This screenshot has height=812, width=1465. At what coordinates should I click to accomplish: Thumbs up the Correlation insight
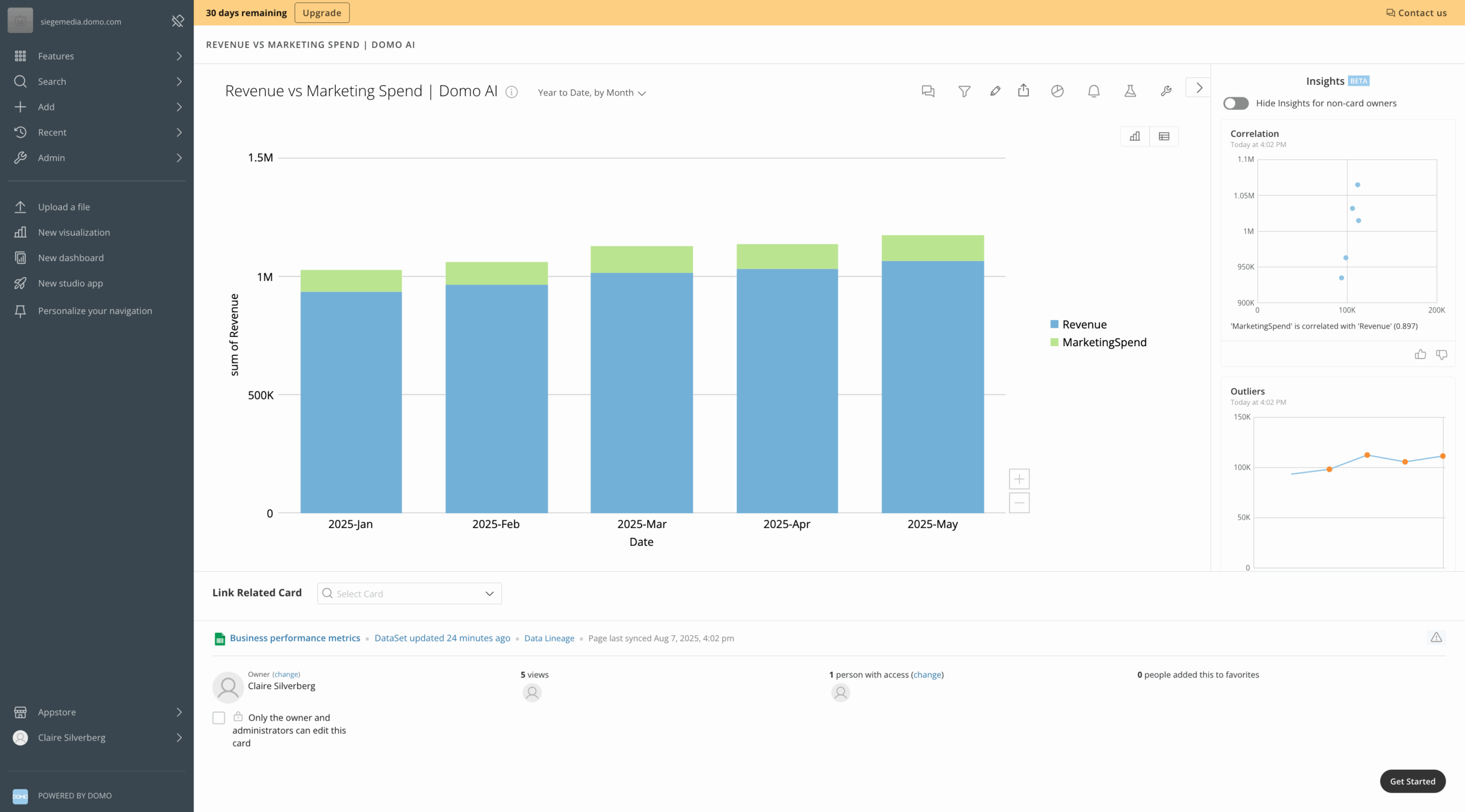(x=1420, y=355)
